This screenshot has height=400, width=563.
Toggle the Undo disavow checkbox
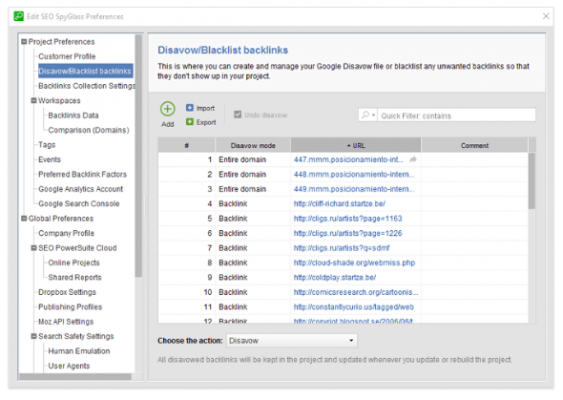237,115
